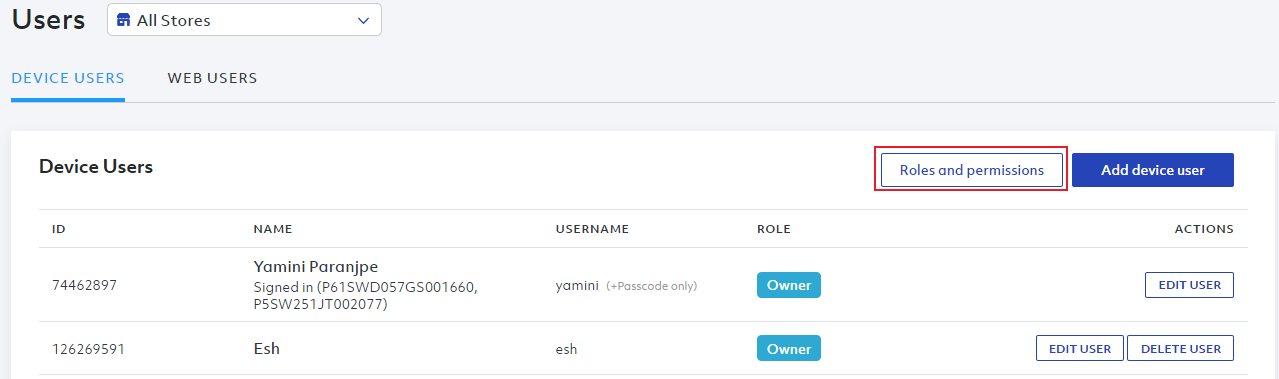Click username yamini in table
This screenshot has width=1279, height=379.
[577, 285]
